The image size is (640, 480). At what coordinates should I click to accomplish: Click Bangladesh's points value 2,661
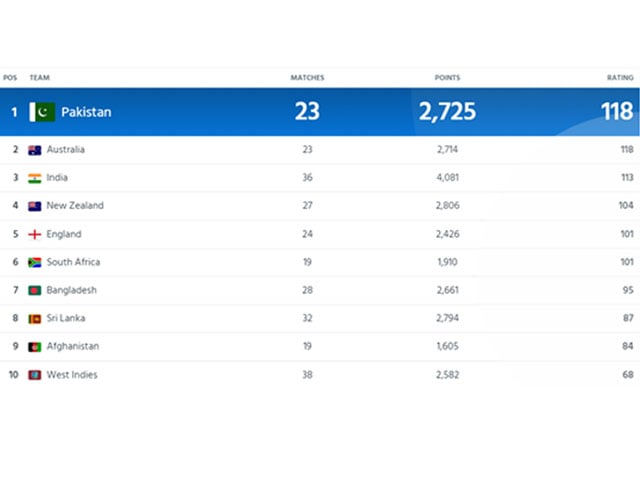(447, 290)
